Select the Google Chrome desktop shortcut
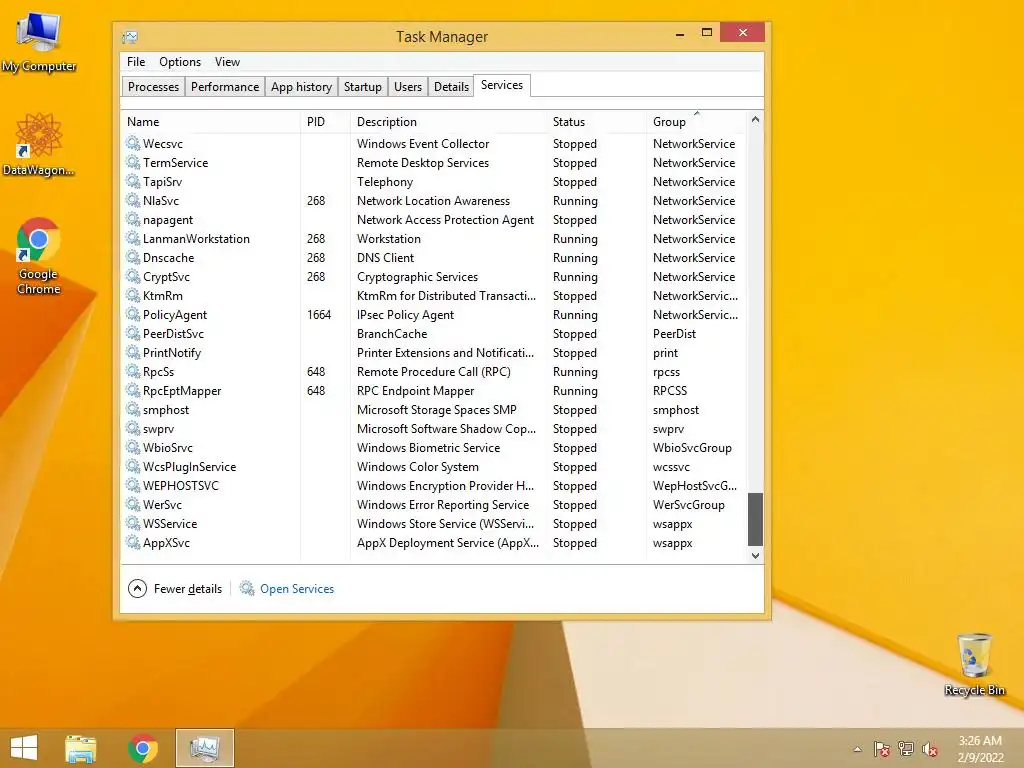Image resolution: width=1024 pixels, height=768 pixels. click(x=39, y=256)
